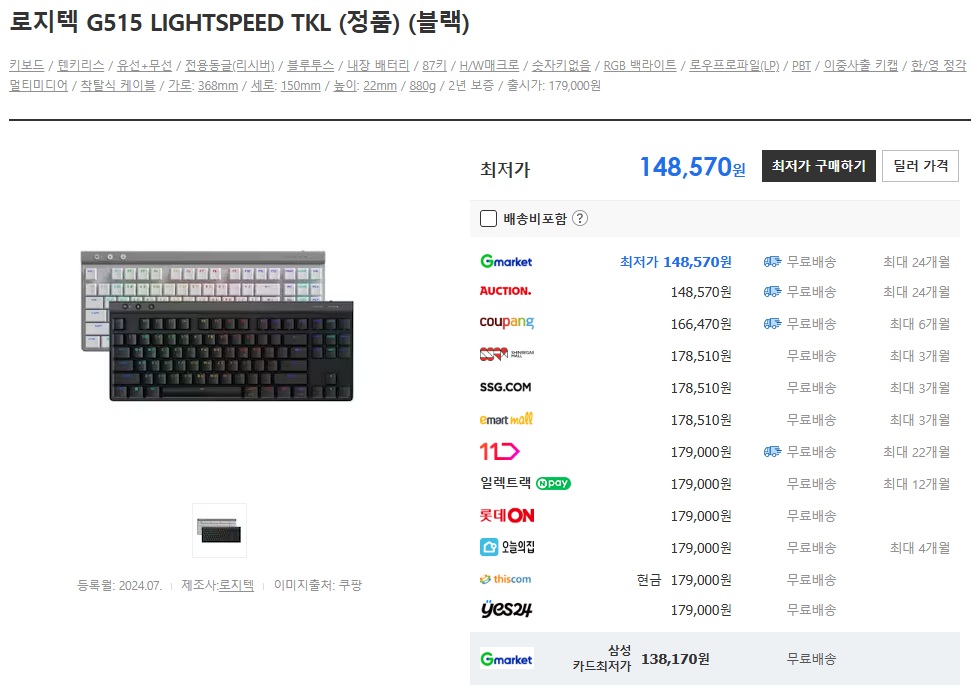Click the 로지텍 manufacturer link
The width and height of the screenshot is (971, 692).
tap(236, 585)
